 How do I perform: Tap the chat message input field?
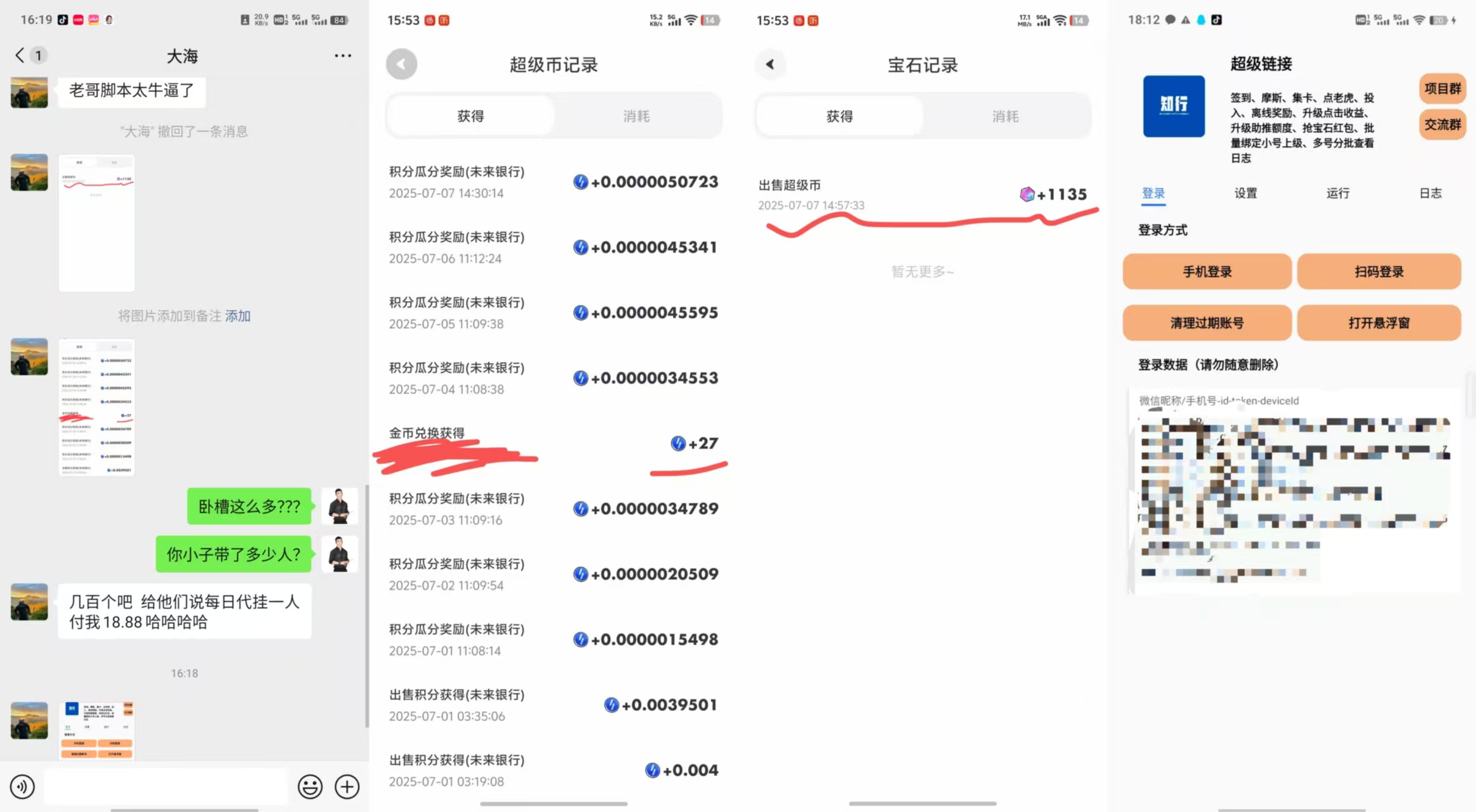[166, 787]
